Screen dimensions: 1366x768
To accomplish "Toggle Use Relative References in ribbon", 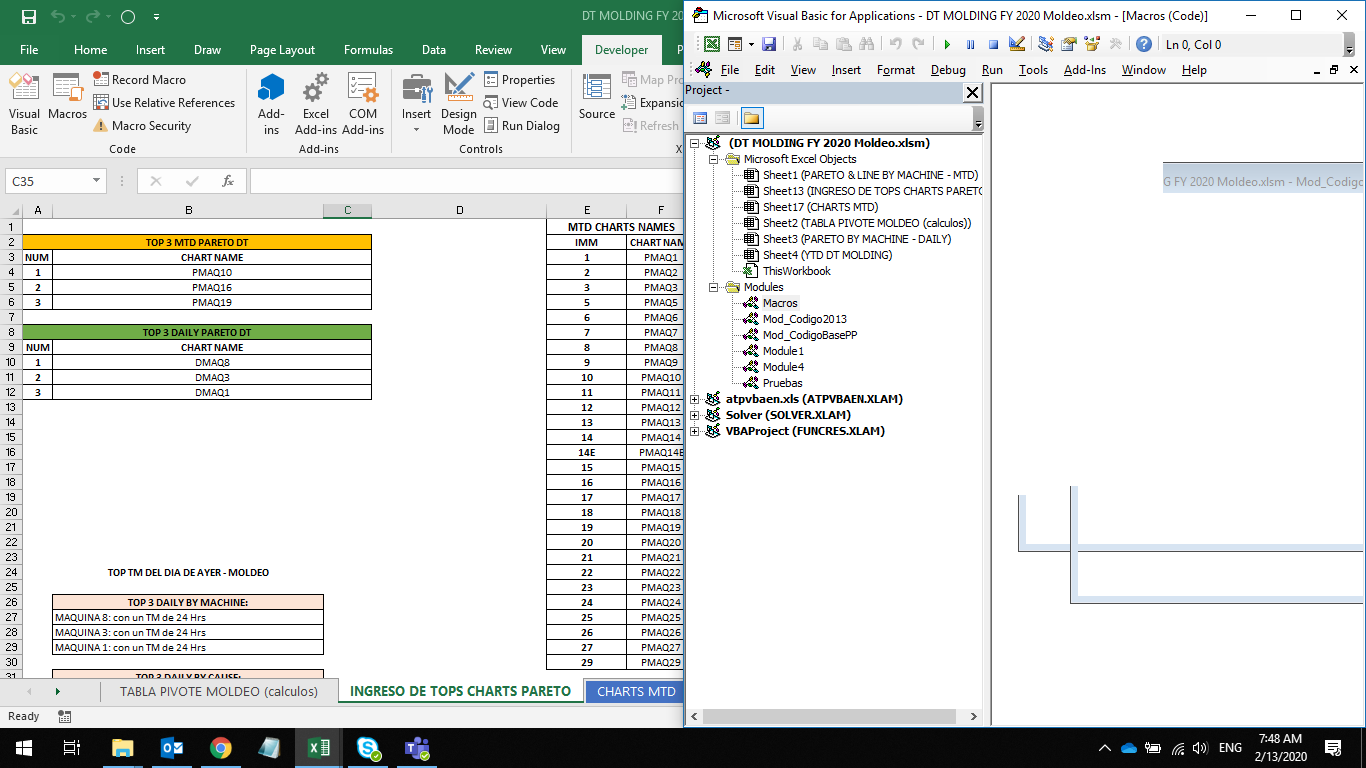I will tap(164, 103).
